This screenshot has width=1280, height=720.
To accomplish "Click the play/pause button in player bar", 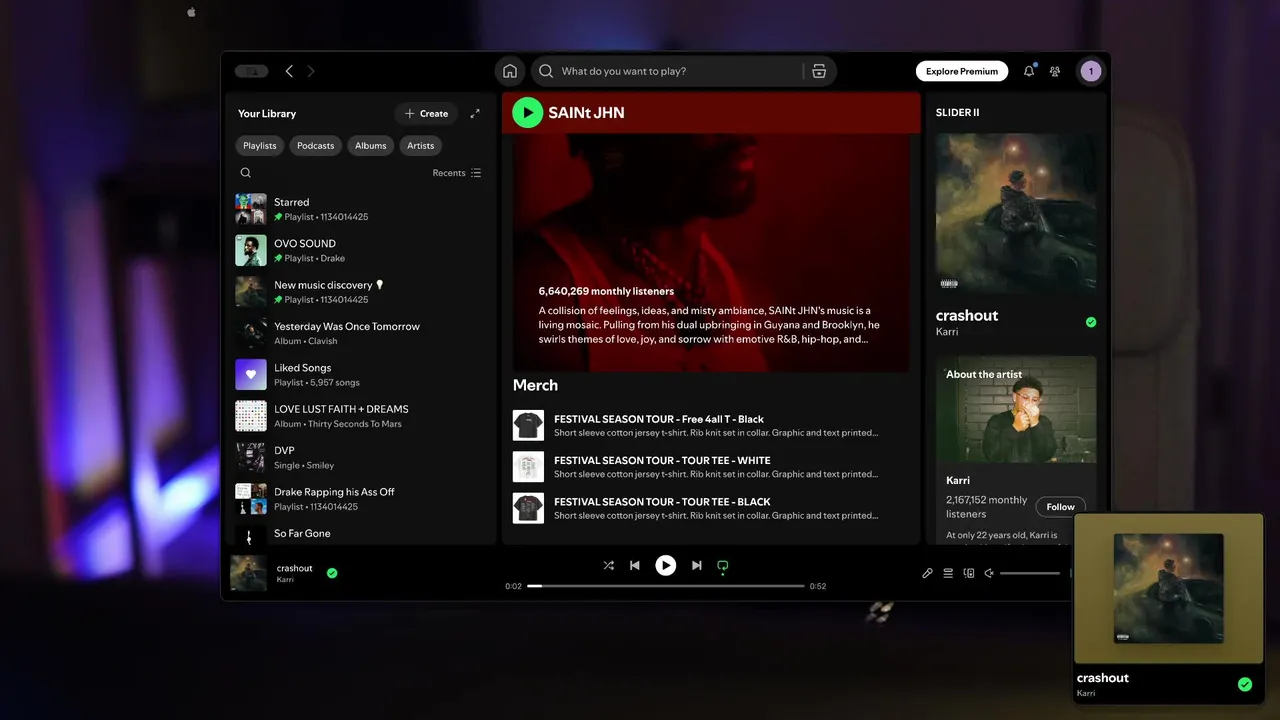I will click(x=666, y=565).
